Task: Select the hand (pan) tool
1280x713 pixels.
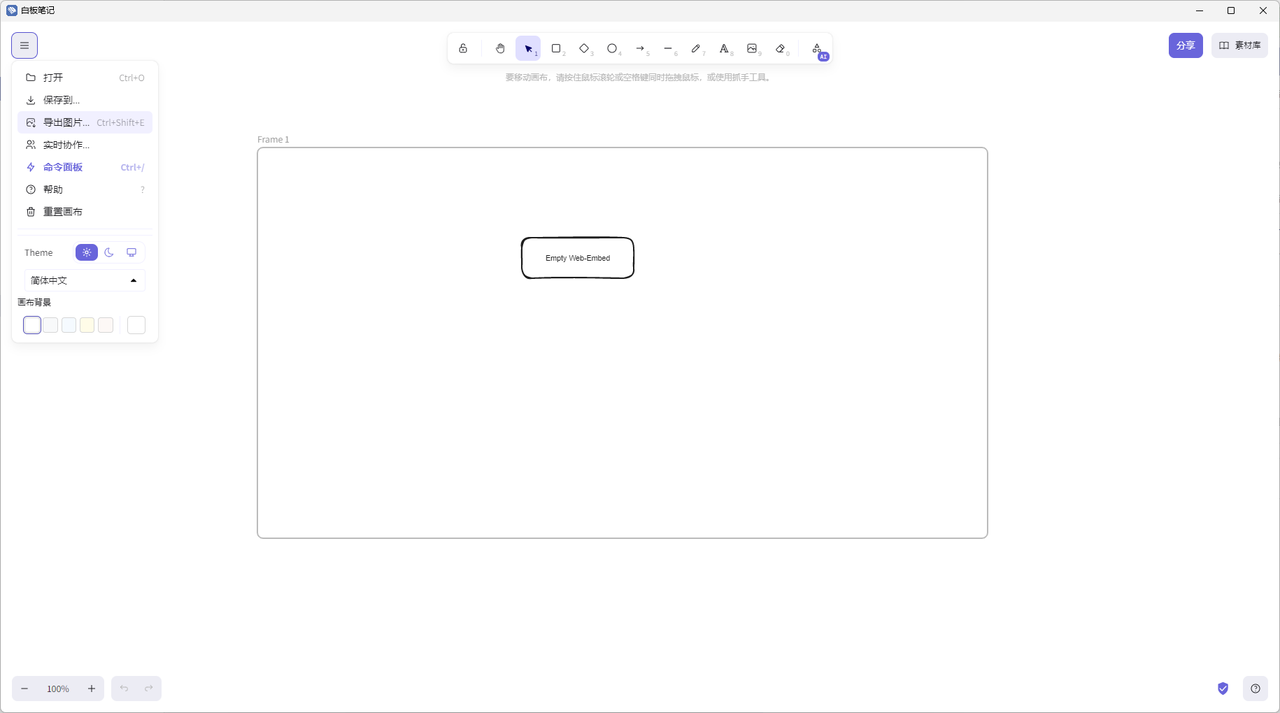Action: tap(500, 48)
